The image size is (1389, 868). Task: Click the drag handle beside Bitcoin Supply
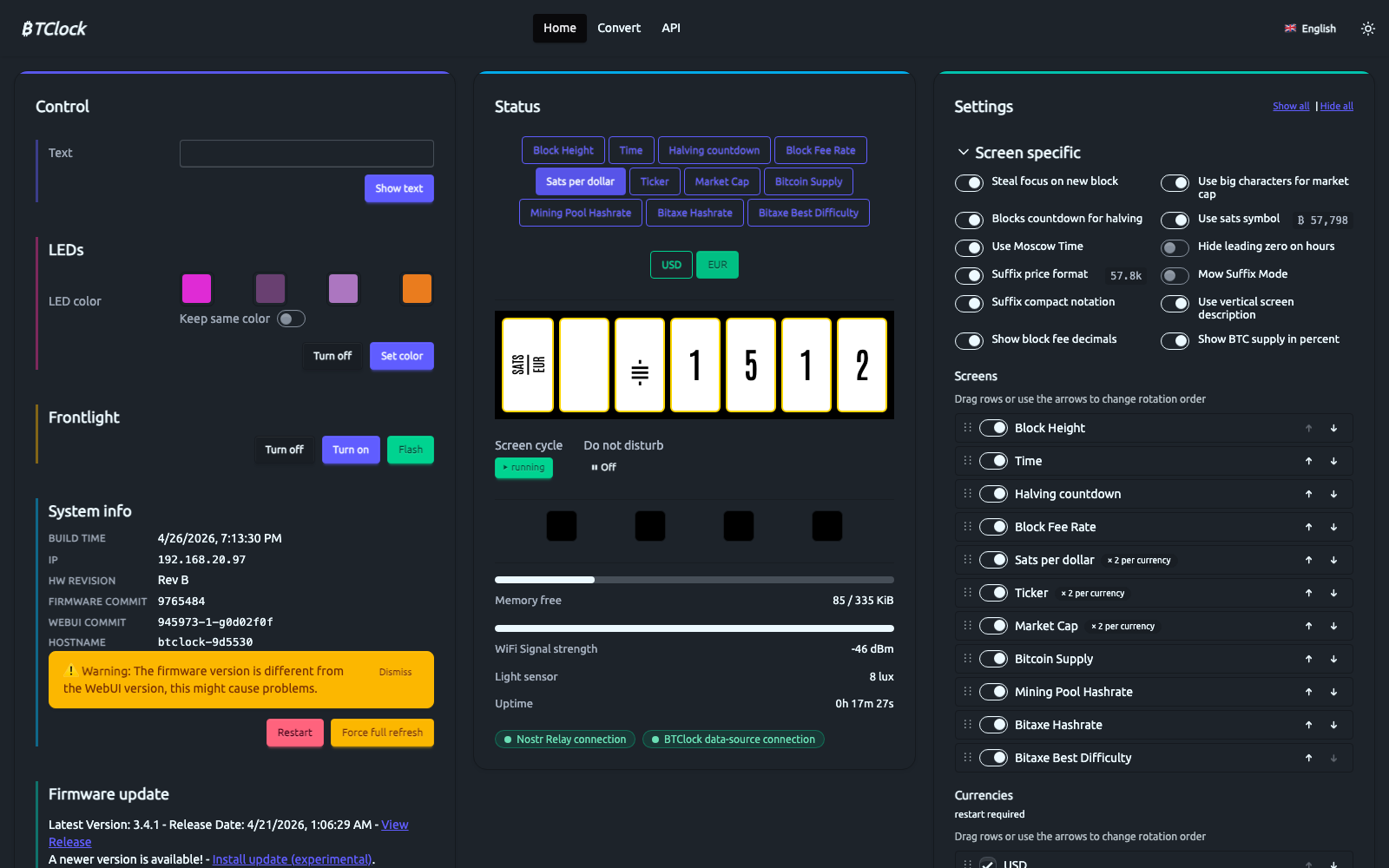tap(967, 659)
